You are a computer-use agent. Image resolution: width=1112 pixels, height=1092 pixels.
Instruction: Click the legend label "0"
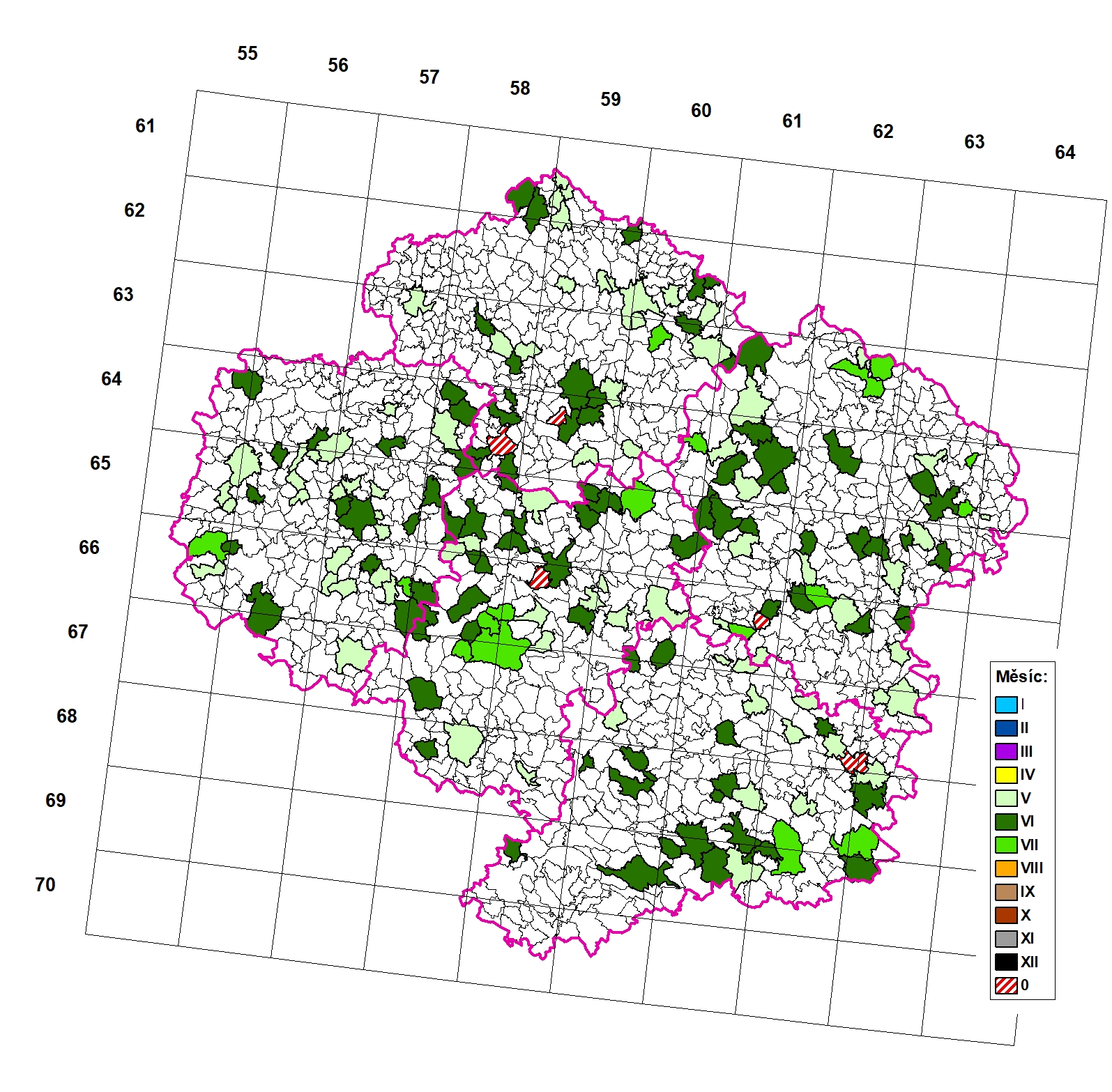point(1025,985)
